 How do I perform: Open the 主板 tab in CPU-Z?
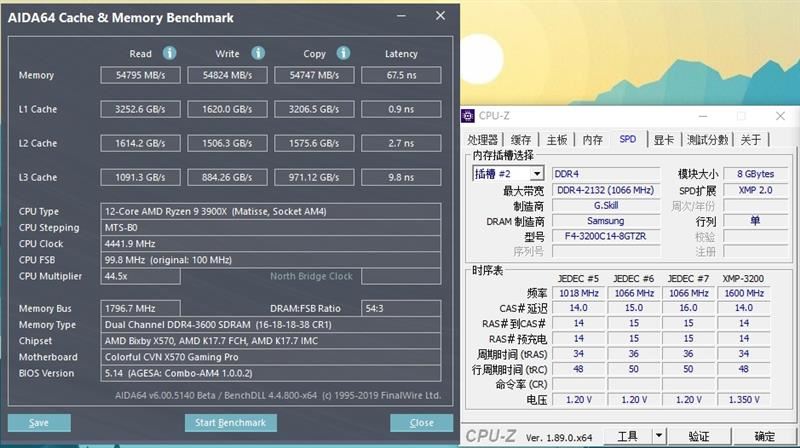click(557, 140)
